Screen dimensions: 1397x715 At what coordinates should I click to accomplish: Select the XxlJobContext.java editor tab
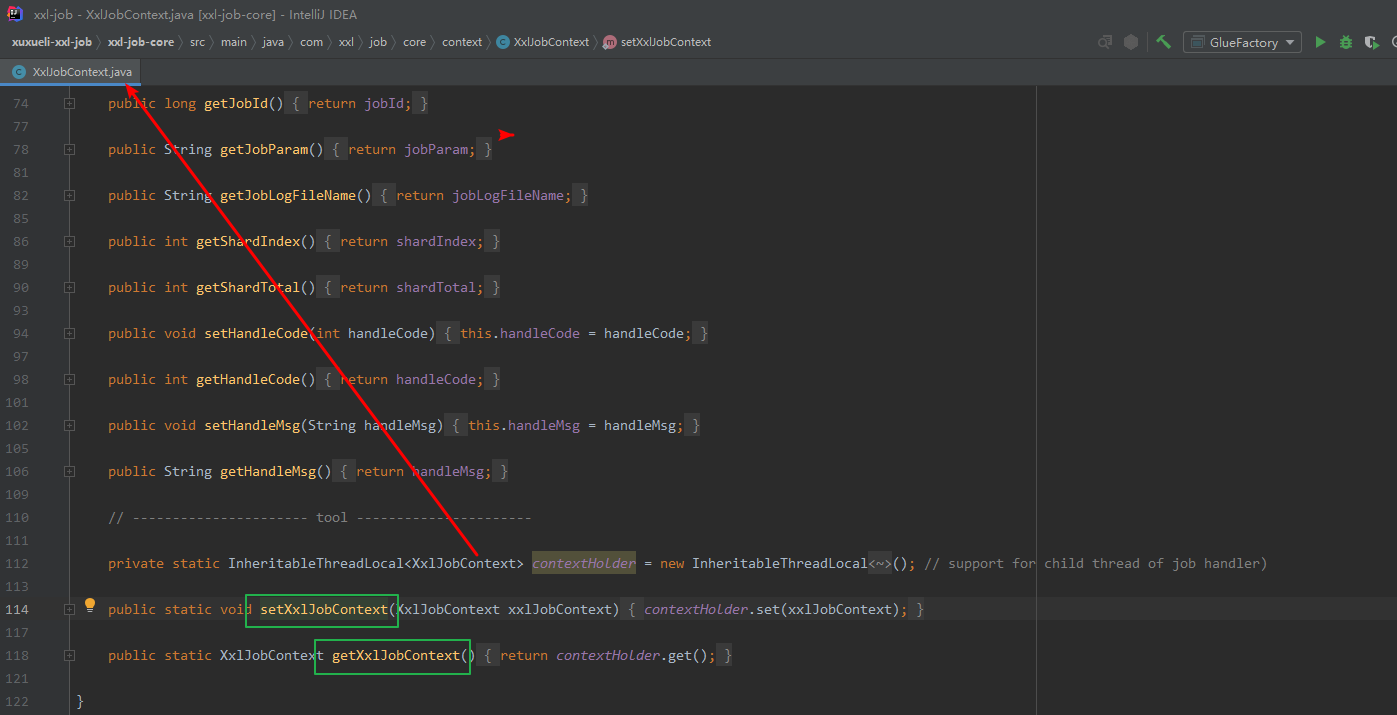click(71, 72)
